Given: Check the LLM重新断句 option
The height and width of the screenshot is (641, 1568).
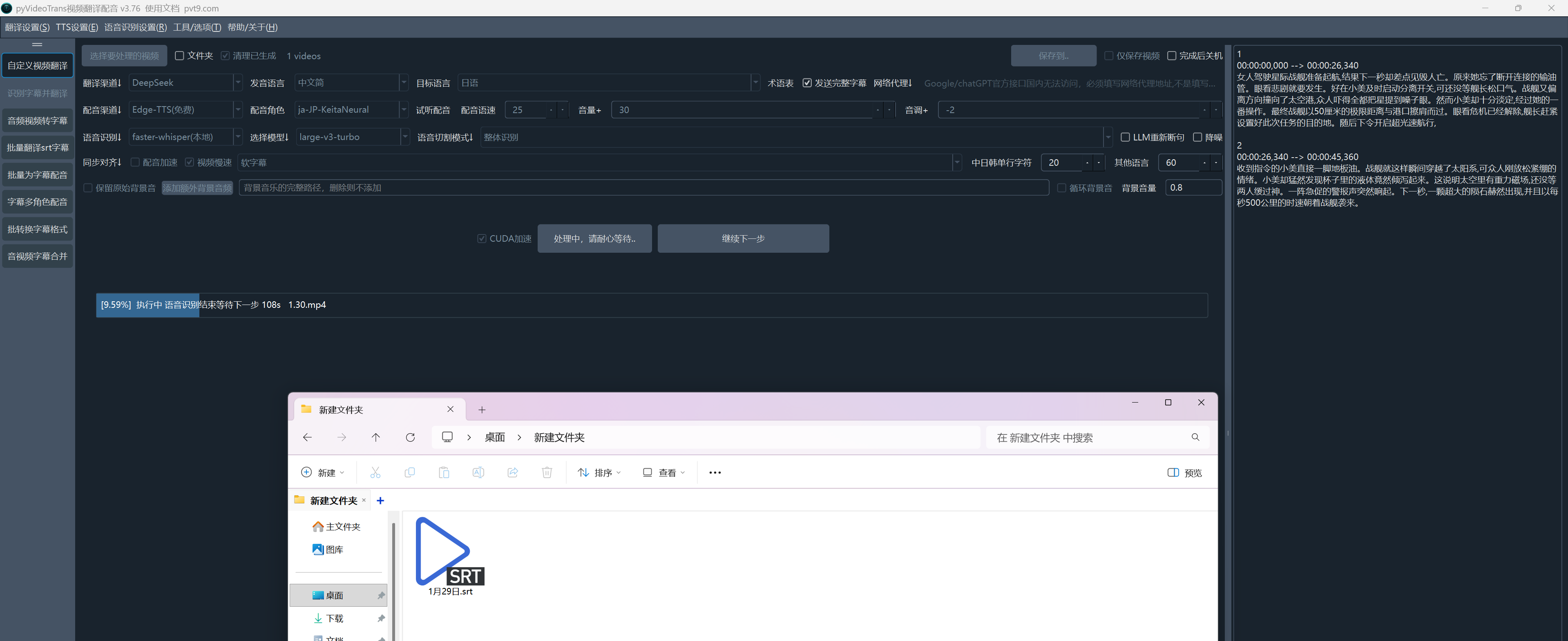Looking at the screenshot, I should 1125,138.
